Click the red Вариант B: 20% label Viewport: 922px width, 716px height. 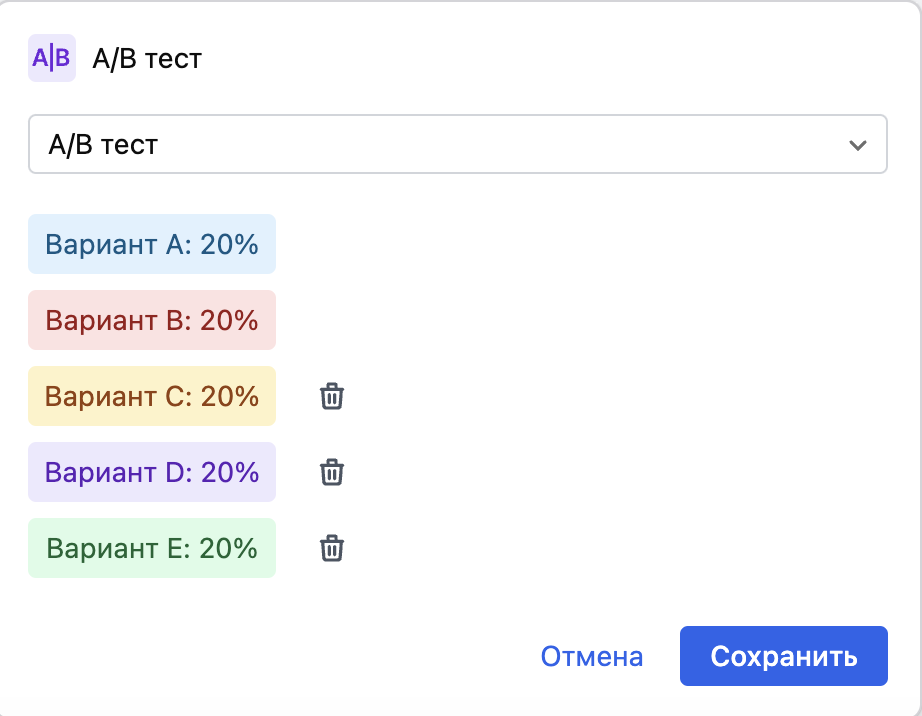[x=151, y=319]
